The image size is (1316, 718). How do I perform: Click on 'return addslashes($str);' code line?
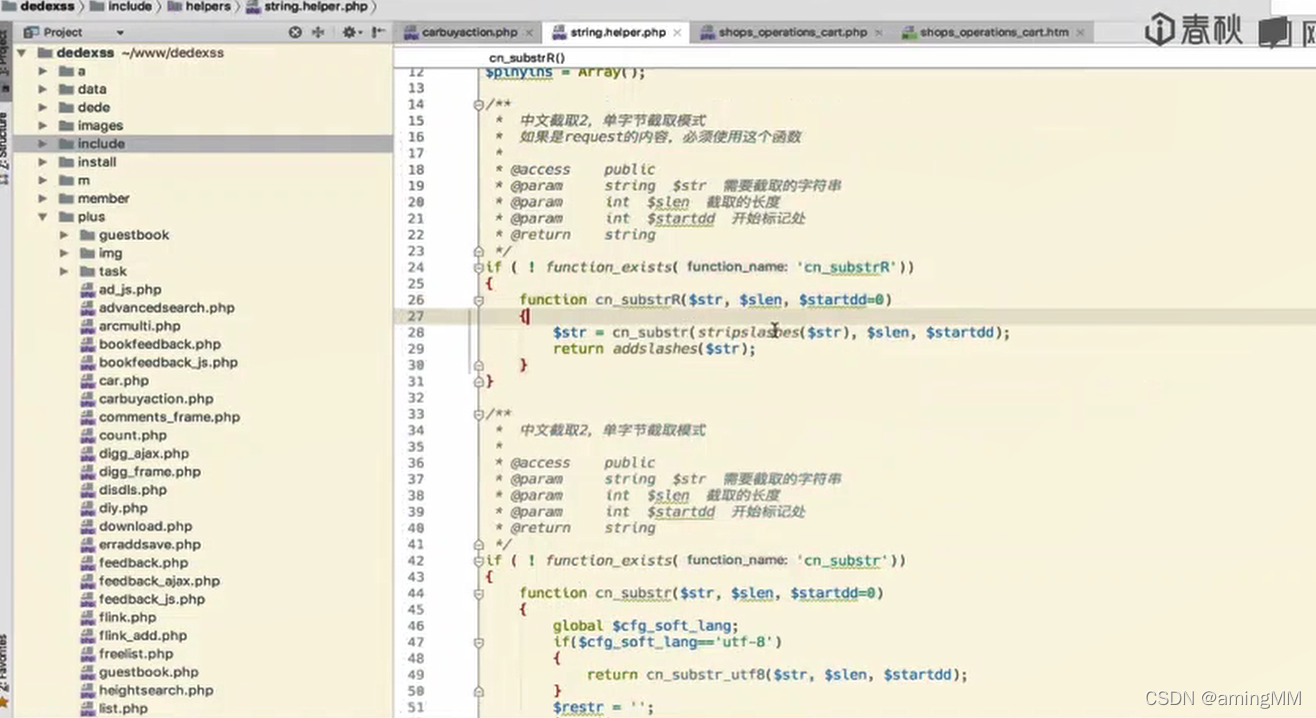(655, 348)
